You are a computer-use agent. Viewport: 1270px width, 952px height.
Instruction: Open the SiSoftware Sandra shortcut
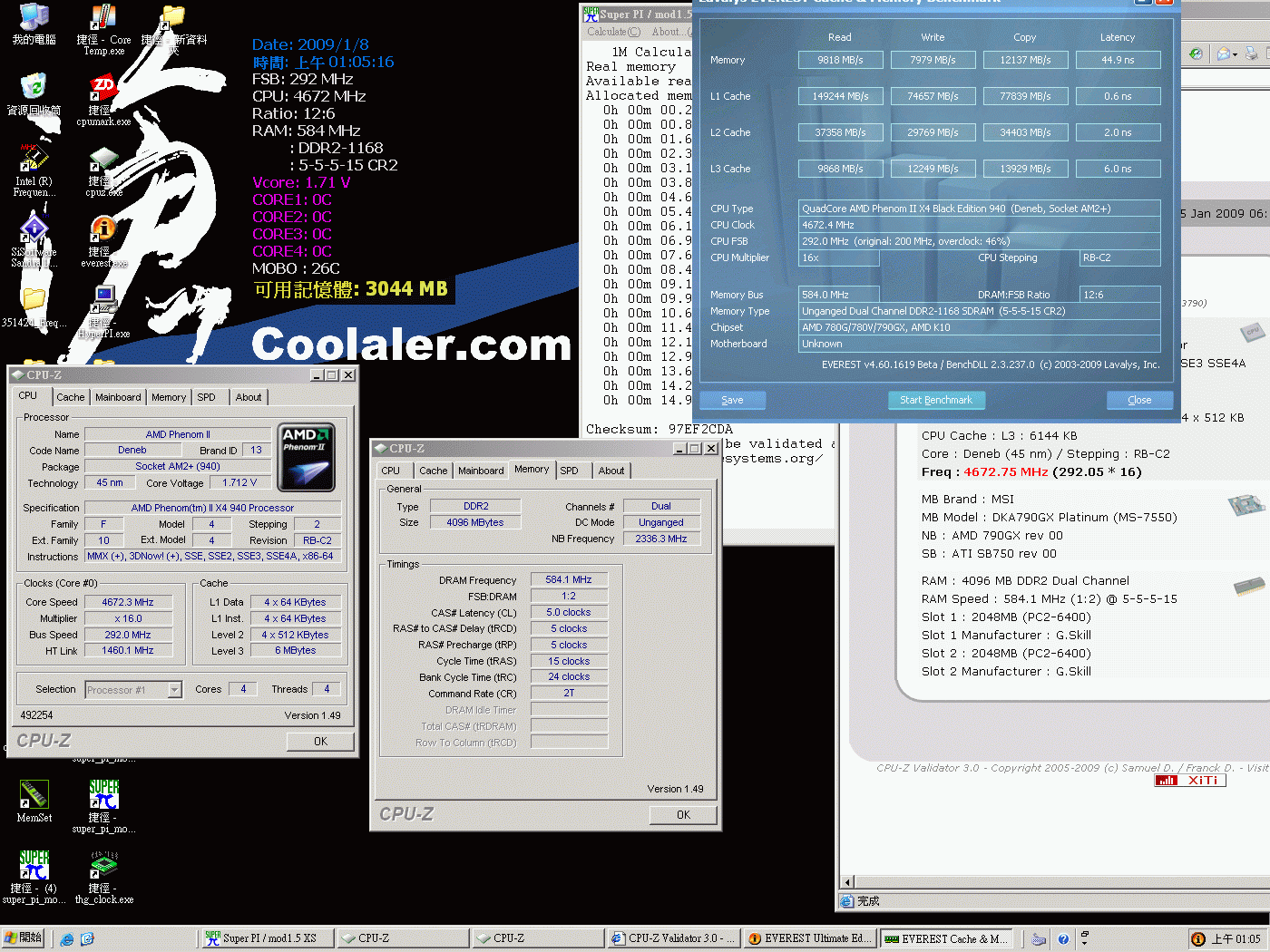[34, 241]
